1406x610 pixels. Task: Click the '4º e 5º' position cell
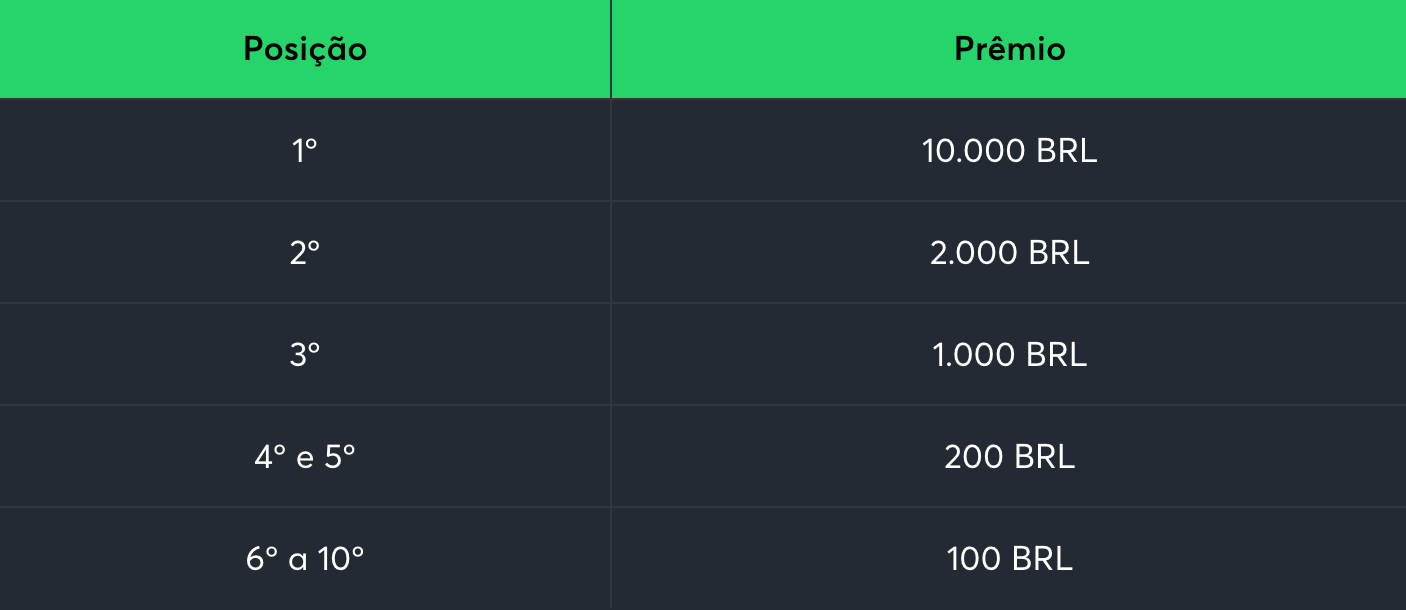pos(305,457)
